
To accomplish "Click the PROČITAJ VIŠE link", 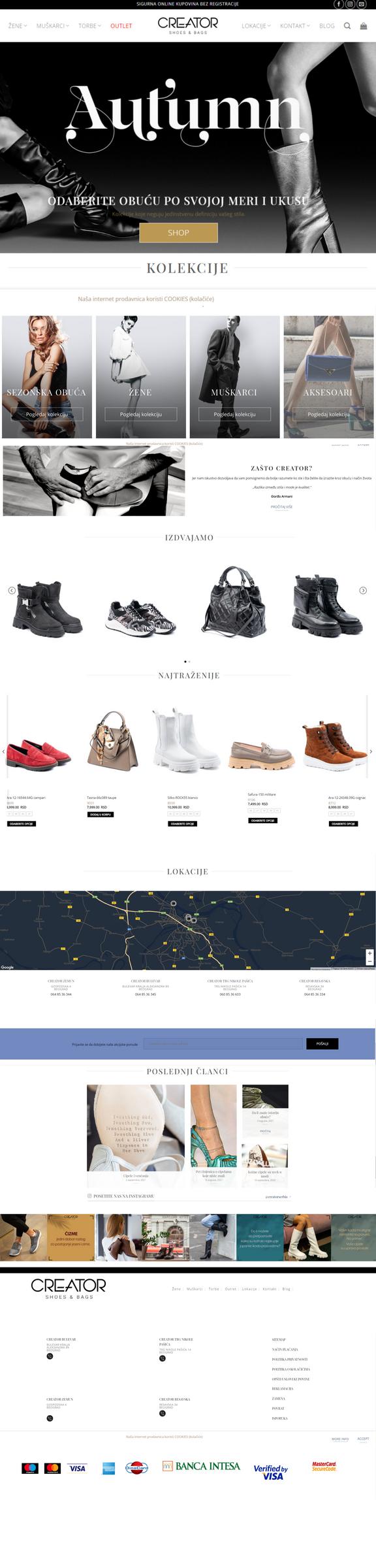I will click(281, 506).
